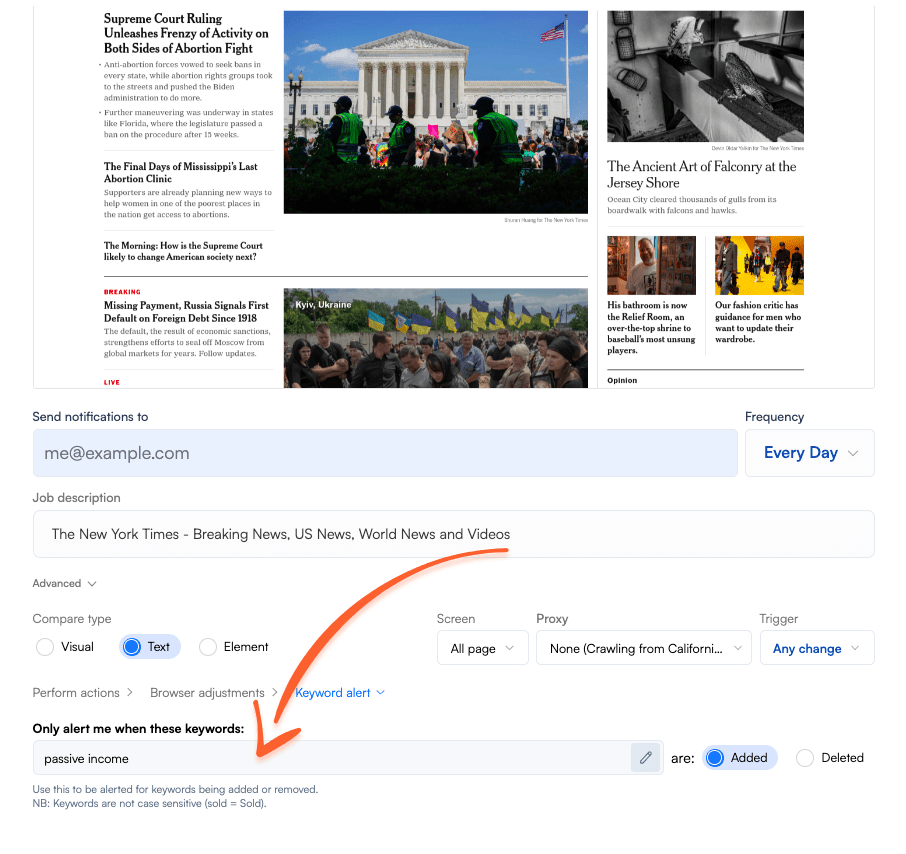Select the Visual compare type
The height and width of the screenshot is (854, 906).
[45, 647]
